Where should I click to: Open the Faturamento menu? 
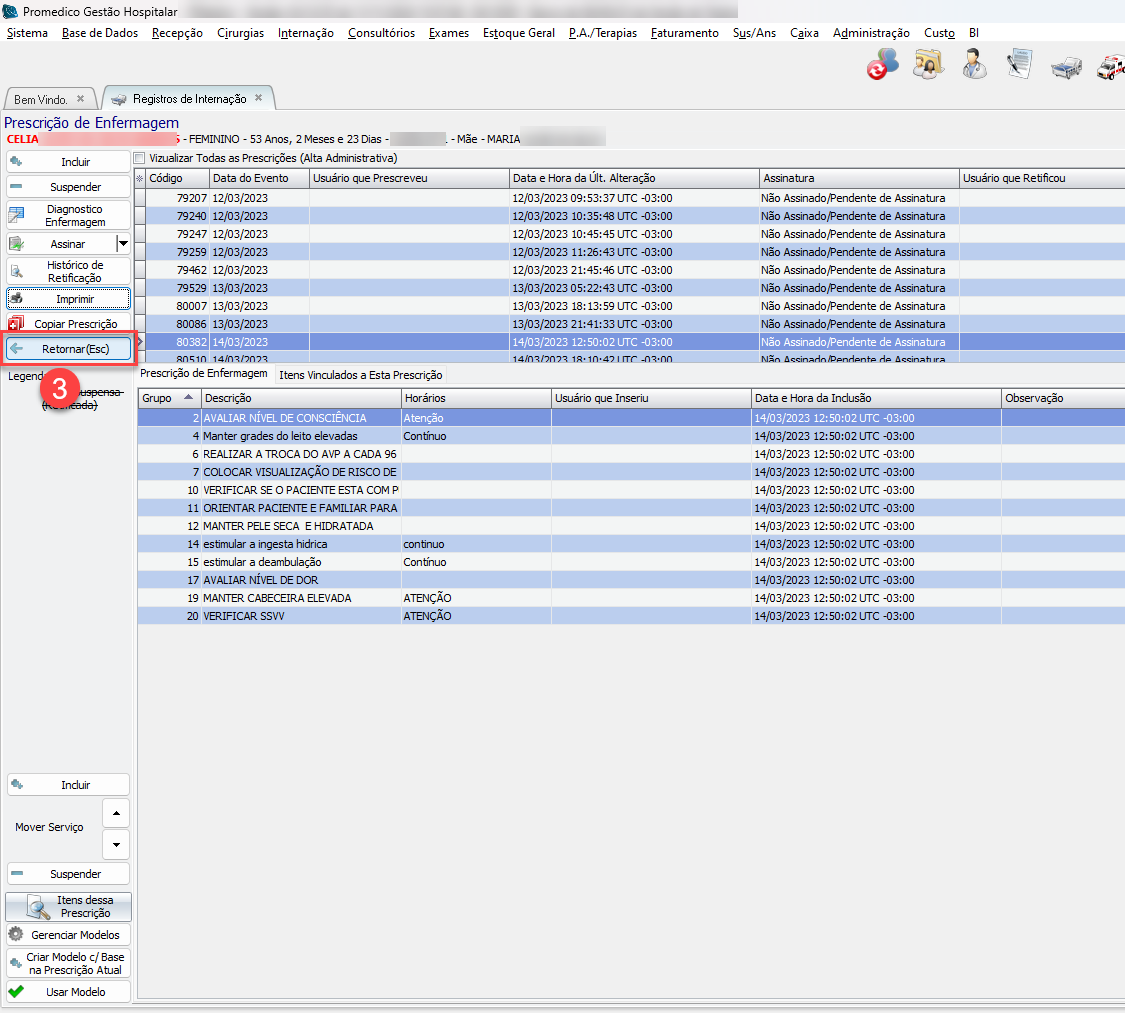[x=684, y=33]
